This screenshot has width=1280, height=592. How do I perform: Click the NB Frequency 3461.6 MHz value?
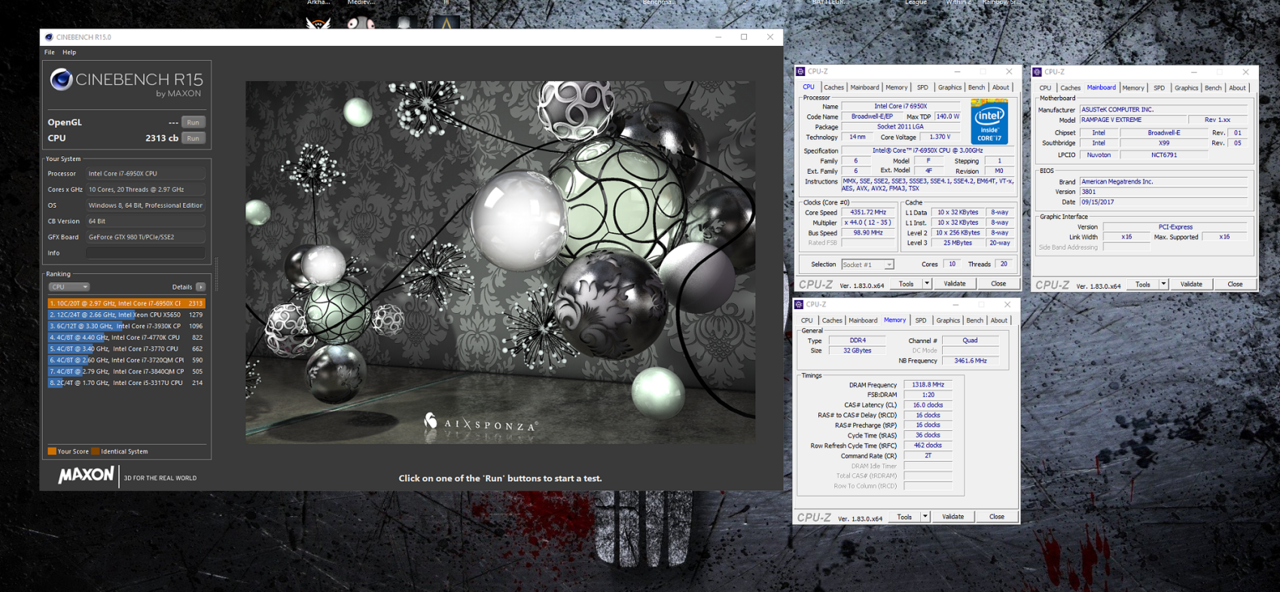click(970, 360)
